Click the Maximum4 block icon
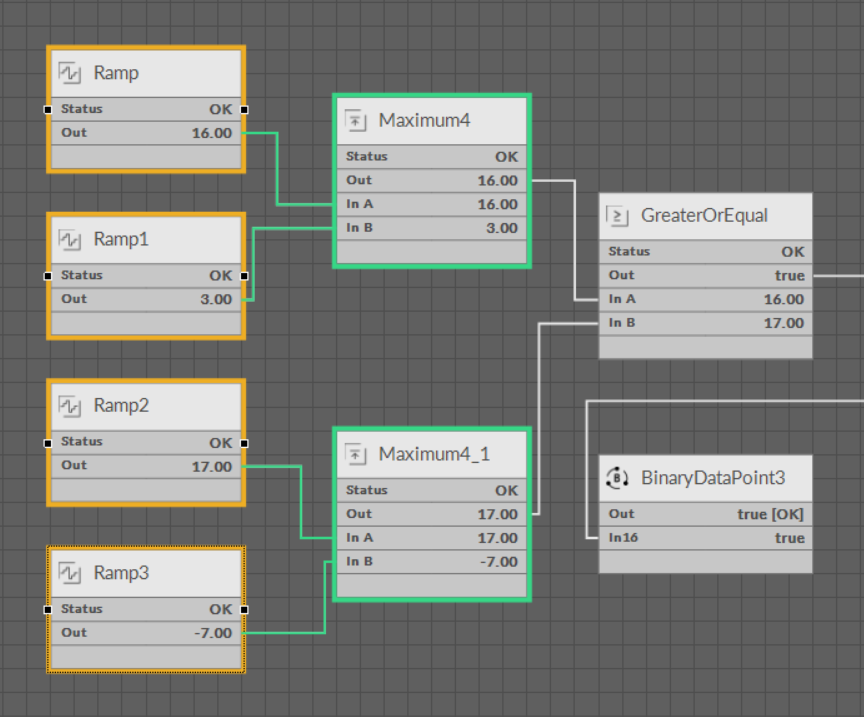 click(x=356, y=121)
